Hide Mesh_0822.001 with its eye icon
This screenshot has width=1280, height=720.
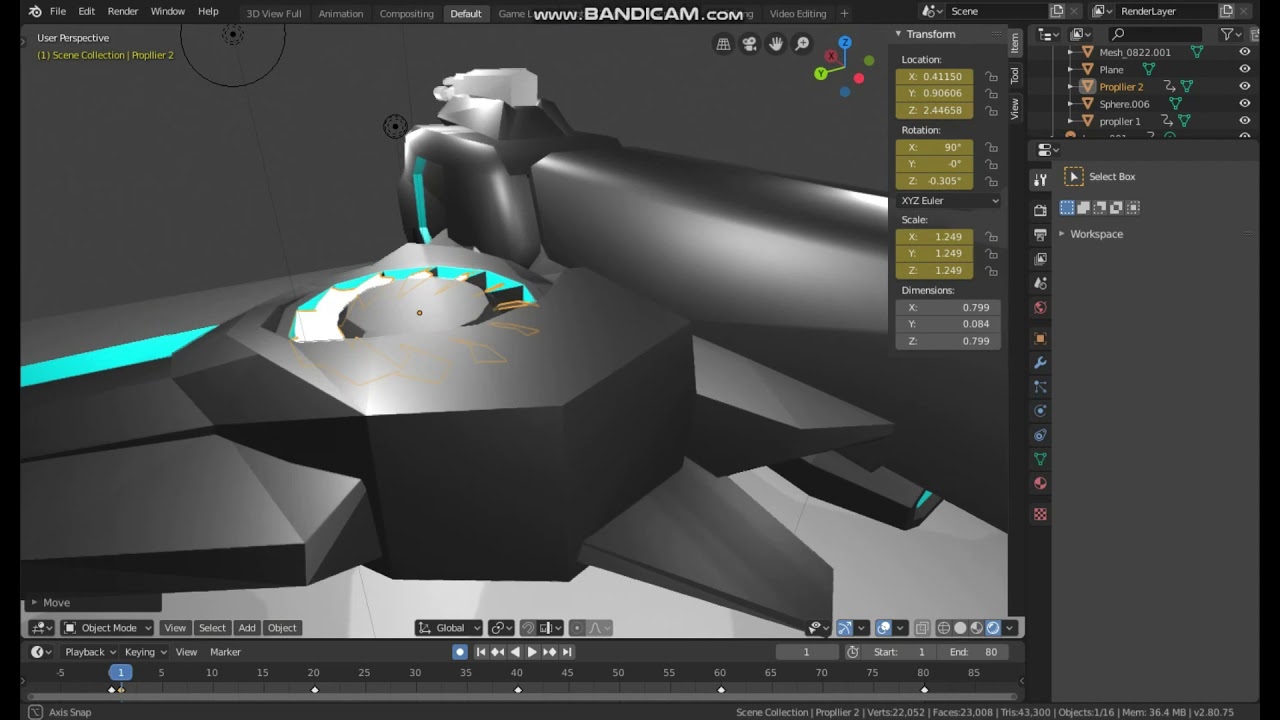pos(1245,52)
